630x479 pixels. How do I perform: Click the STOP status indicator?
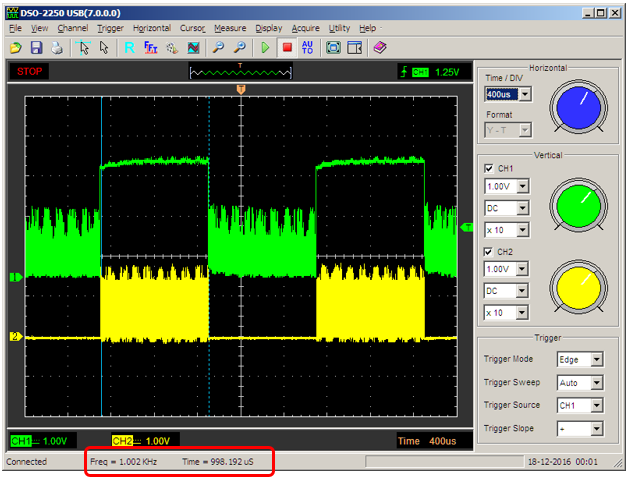tap(29, 72)
